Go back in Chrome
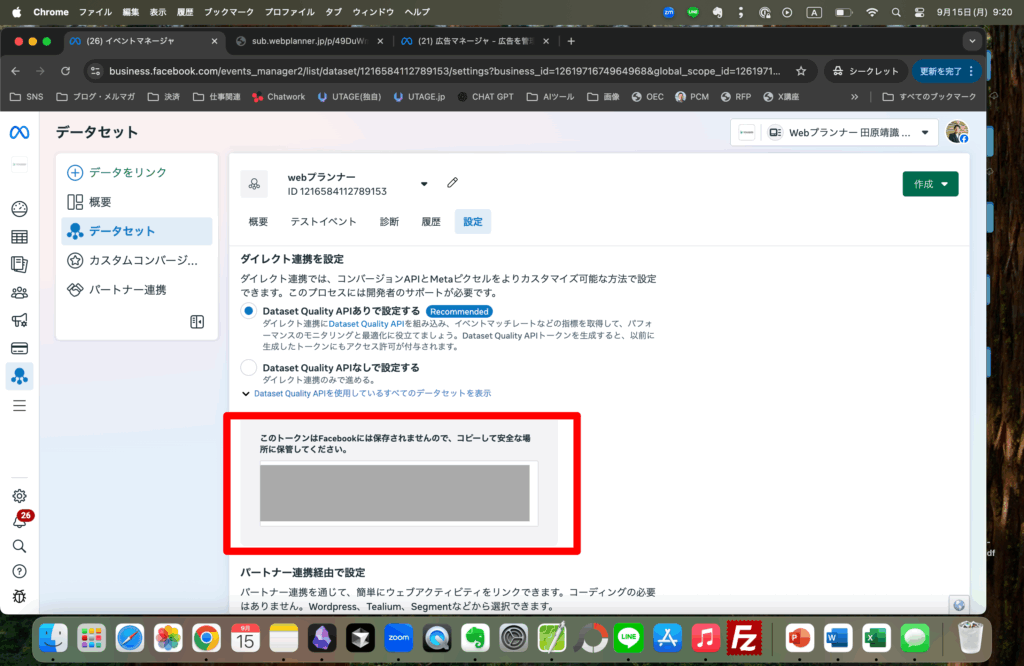1024x666 pixels. pos(16,71)
